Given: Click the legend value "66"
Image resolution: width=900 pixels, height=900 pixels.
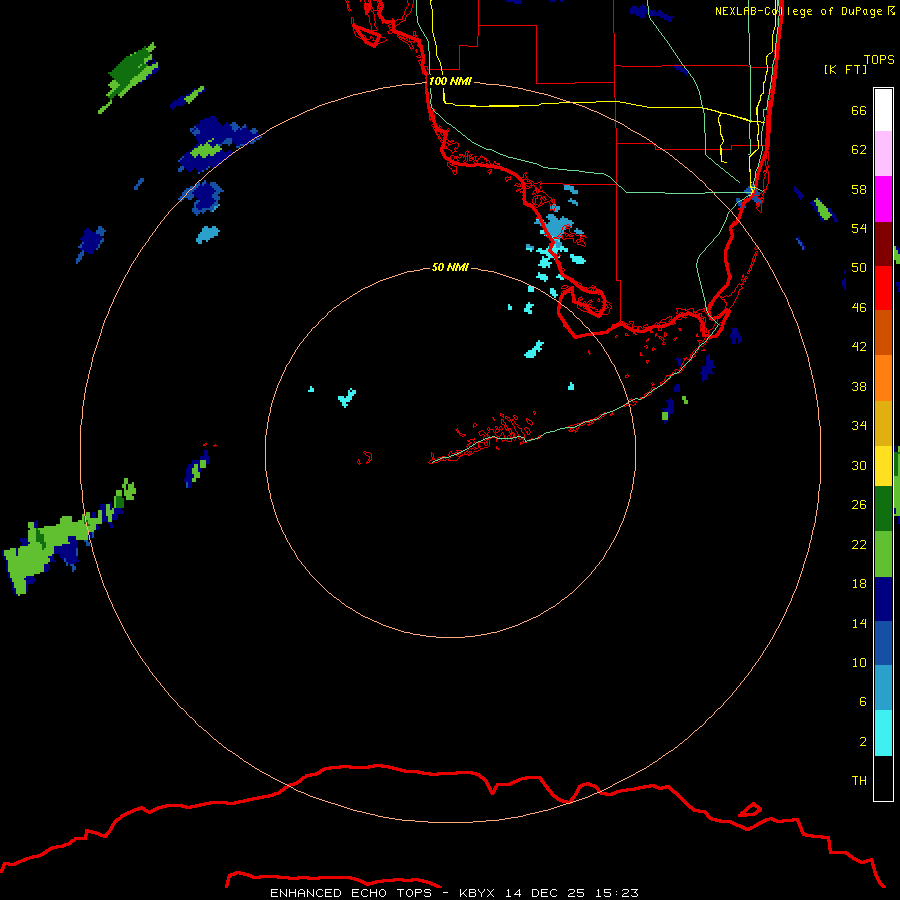Looking at the screenshot, I should tap(859, 111).
